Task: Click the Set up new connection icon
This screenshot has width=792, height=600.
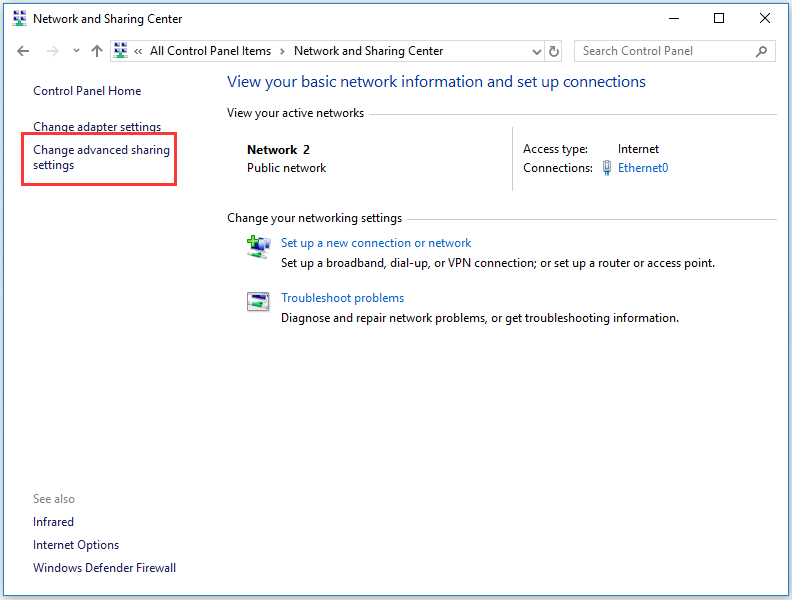Action: point(258,246)
